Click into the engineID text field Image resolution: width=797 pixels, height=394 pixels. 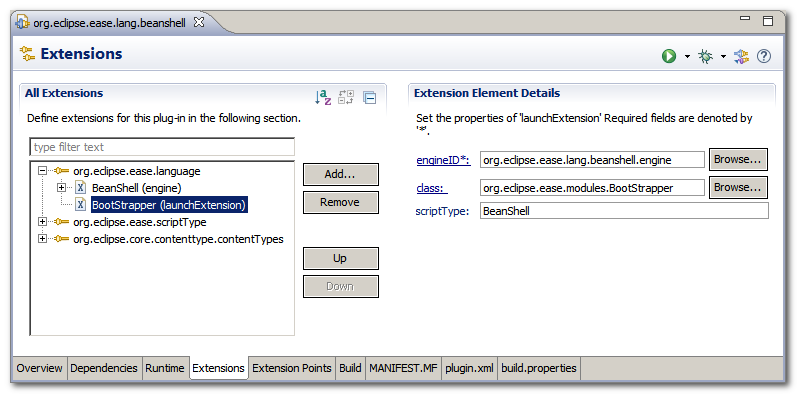592,160
